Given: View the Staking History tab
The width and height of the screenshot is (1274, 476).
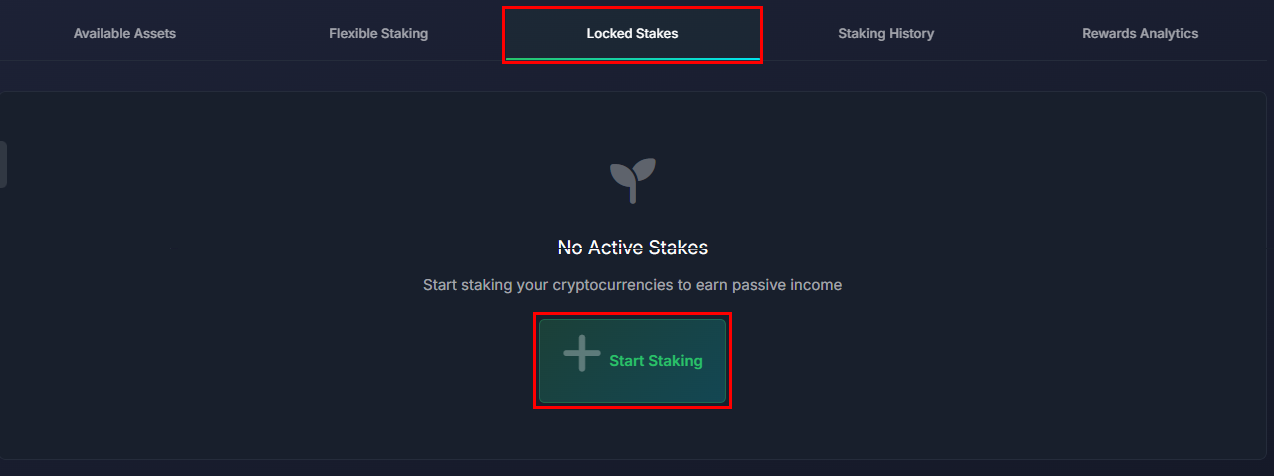Looking at the screenshot, I should (886, 34).
